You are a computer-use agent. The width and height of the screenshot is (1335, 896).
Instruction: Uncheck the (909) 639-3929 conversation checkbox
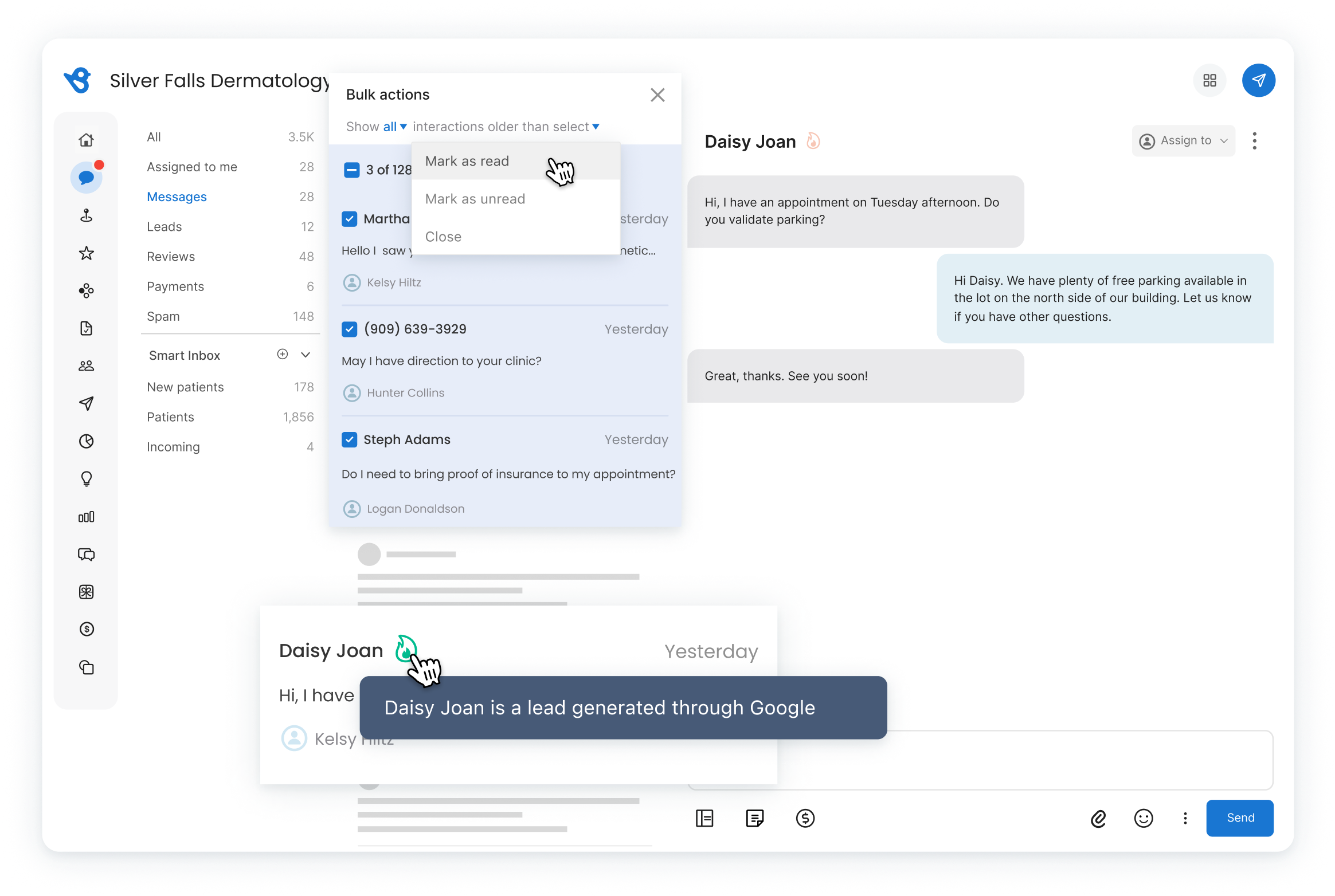point(350,329)
